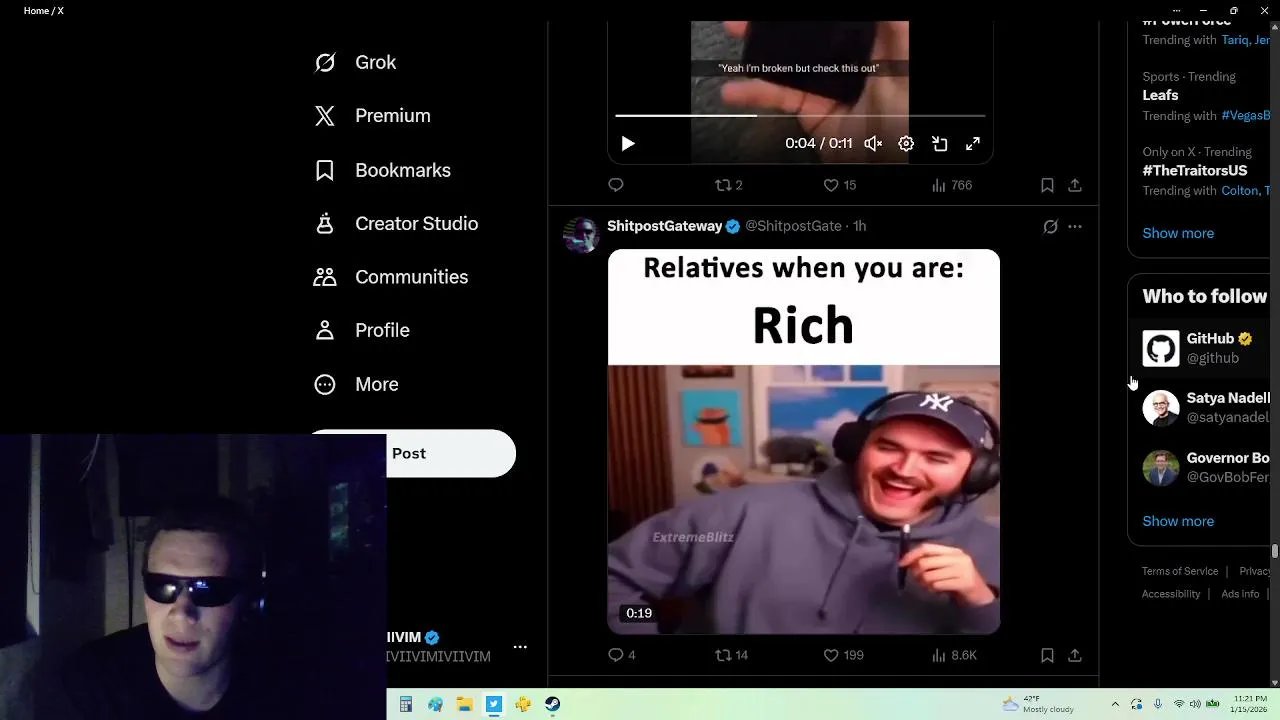
Task: Reply to the top video post
Action: 616,185
